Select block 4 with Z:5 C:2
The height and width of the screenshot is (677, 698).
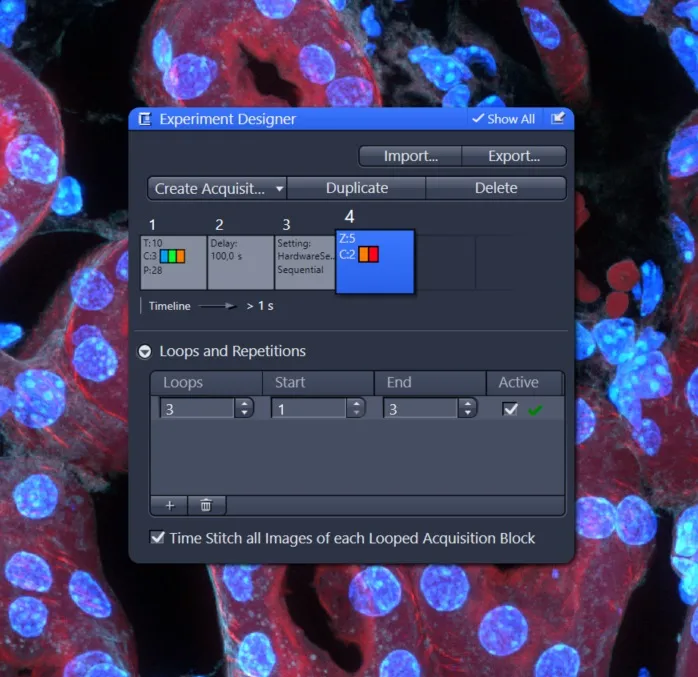click(375, 262)
